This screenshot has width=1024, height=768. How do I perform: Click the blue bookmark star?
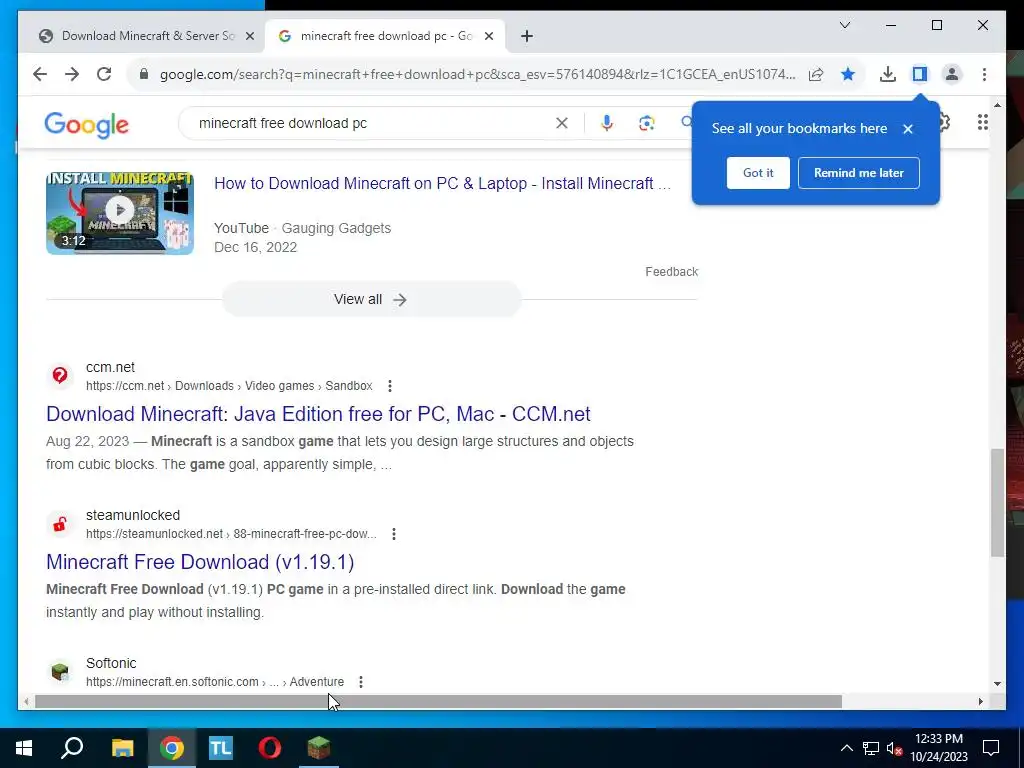click(848, 74)
